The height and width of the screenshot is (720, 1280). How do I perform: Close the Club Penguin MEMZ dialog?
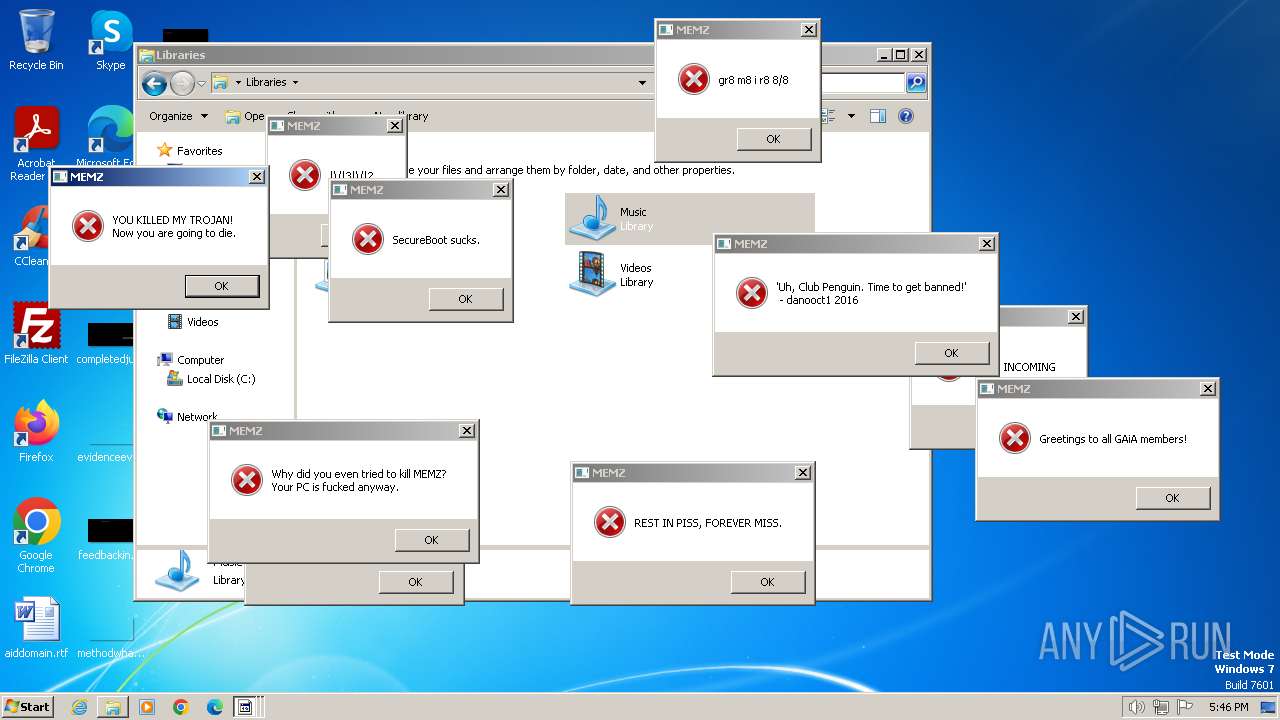986,244
